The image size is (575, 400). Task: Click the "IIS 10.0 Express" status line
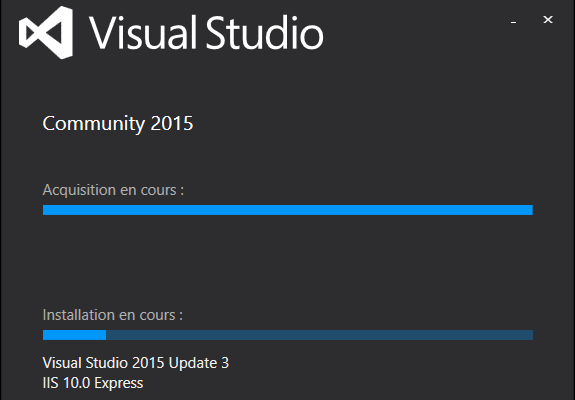coord(93,383)
